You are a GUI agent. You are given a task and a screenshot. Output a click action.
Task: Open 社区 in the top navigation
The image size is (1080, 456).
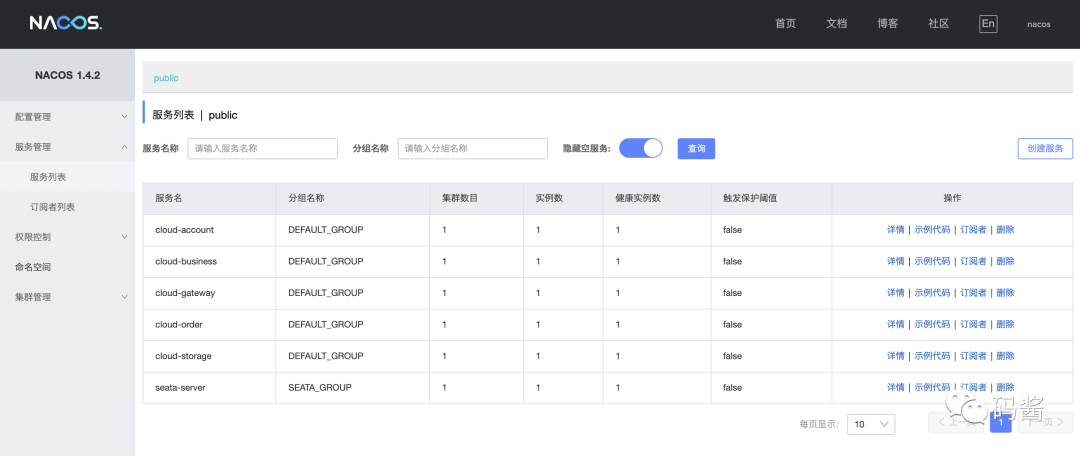pyautogui.click(x=938, y=23)
